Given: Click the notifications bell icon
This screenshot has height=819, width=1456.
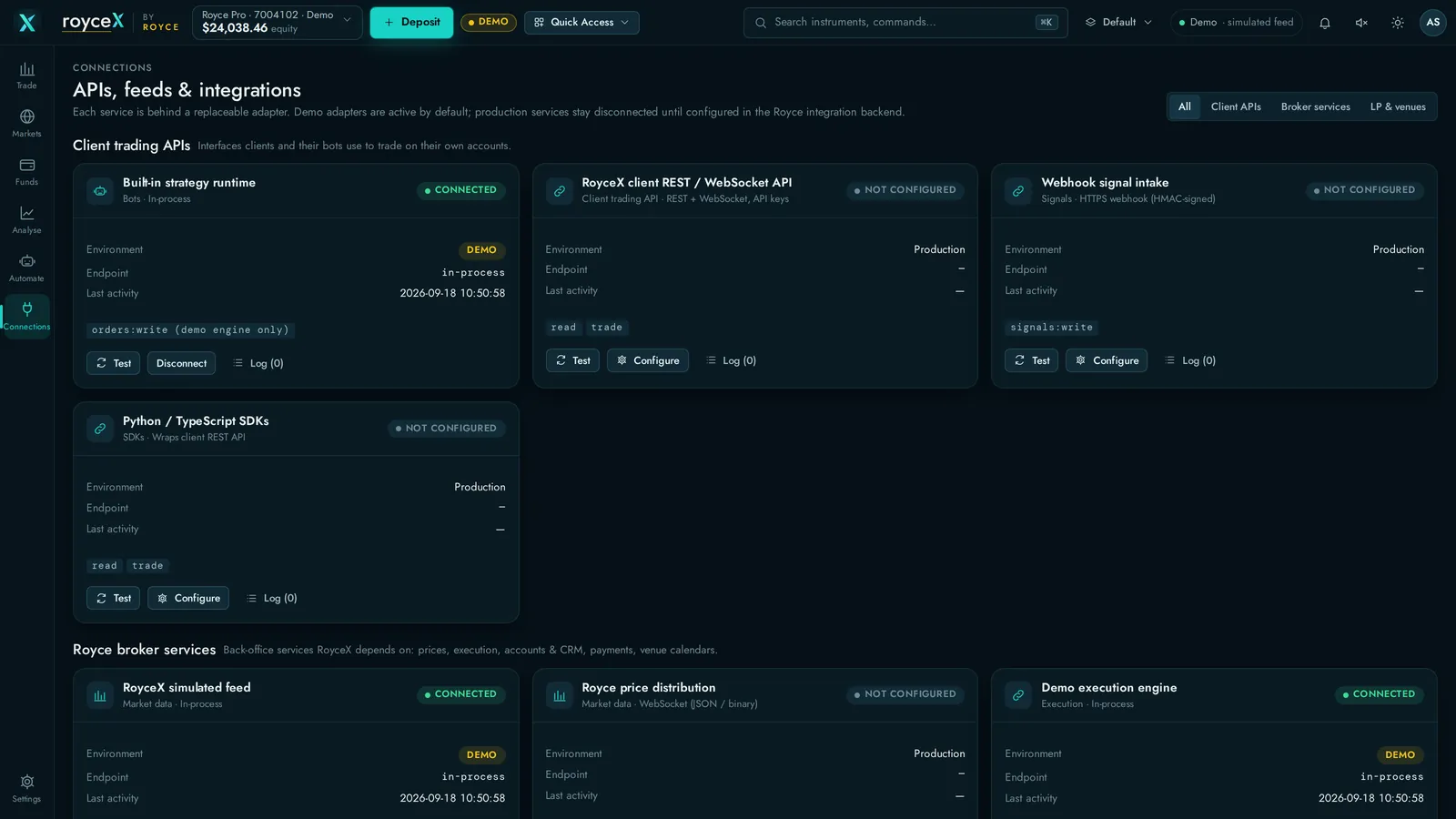Looking at the screenshot, I should pyautogui.click(x=1325, y=23).
